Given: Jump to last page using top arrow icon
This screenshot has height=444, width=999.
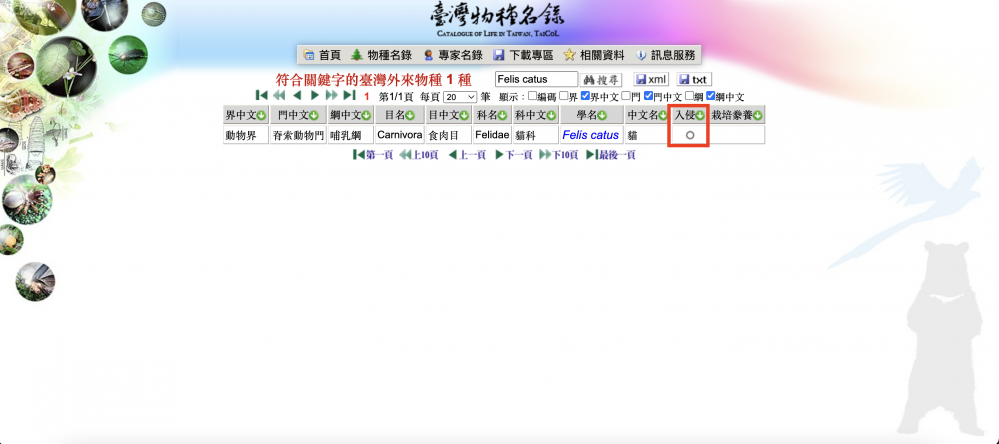Looking at the screenshot, I should coord(349,96).
